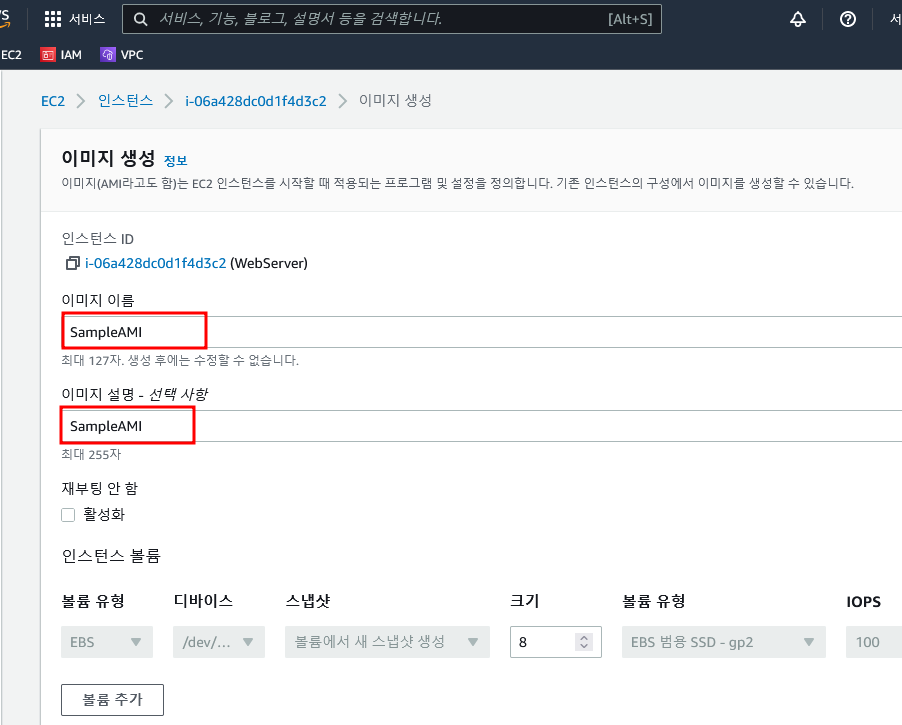Click the search magnifier icon
This screenshot has height=725, width=902.
click(x=140, y=19)
